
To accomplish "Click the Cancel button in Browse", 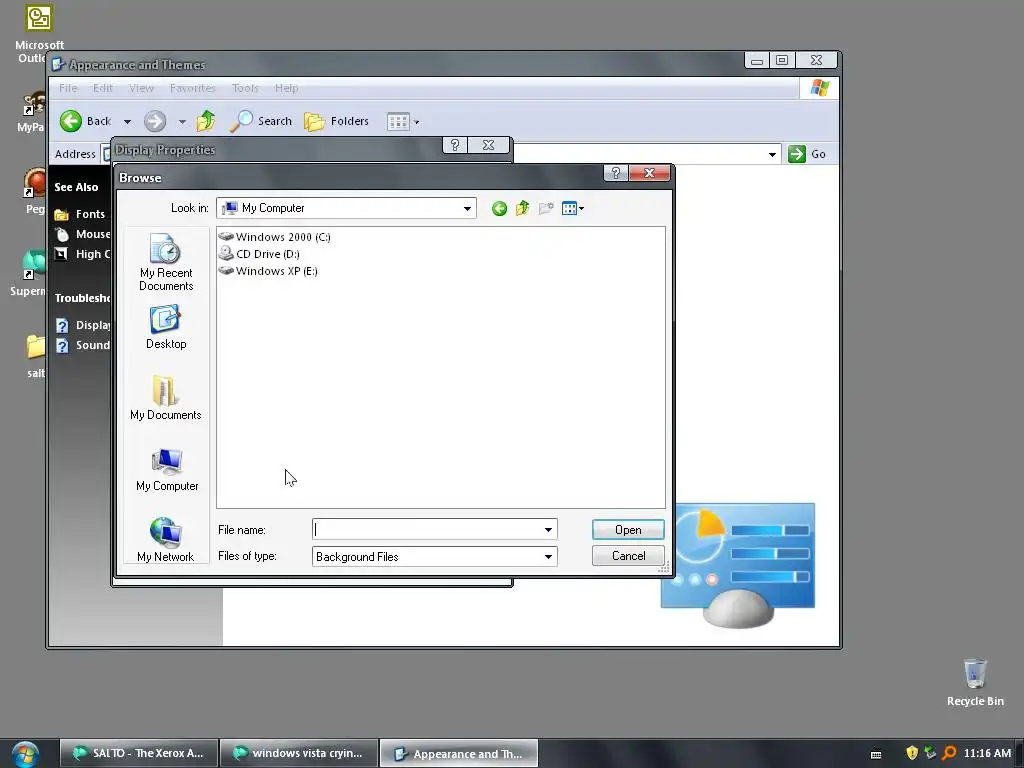I will tap(628, 556).
